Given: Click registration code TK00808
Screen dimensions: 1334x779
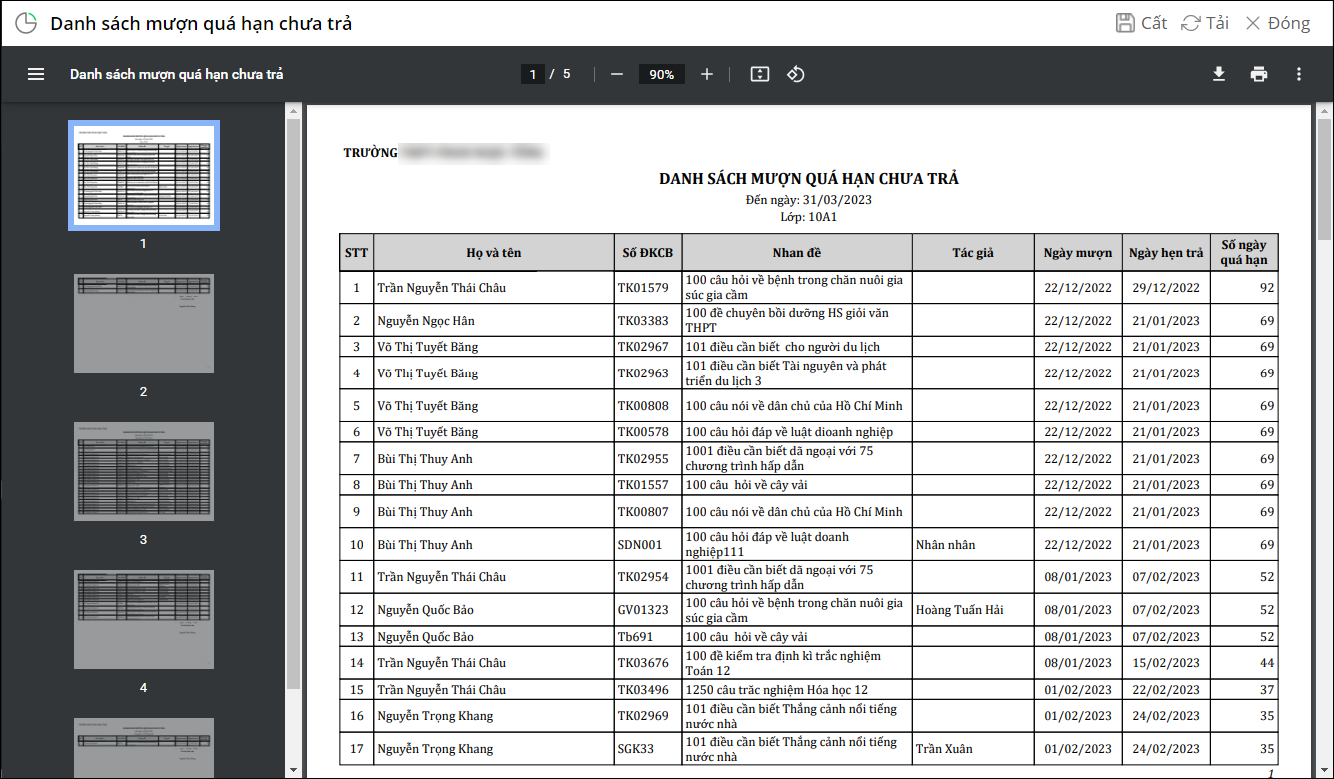Looking at the screenshot, I should (x=643, y=406).
